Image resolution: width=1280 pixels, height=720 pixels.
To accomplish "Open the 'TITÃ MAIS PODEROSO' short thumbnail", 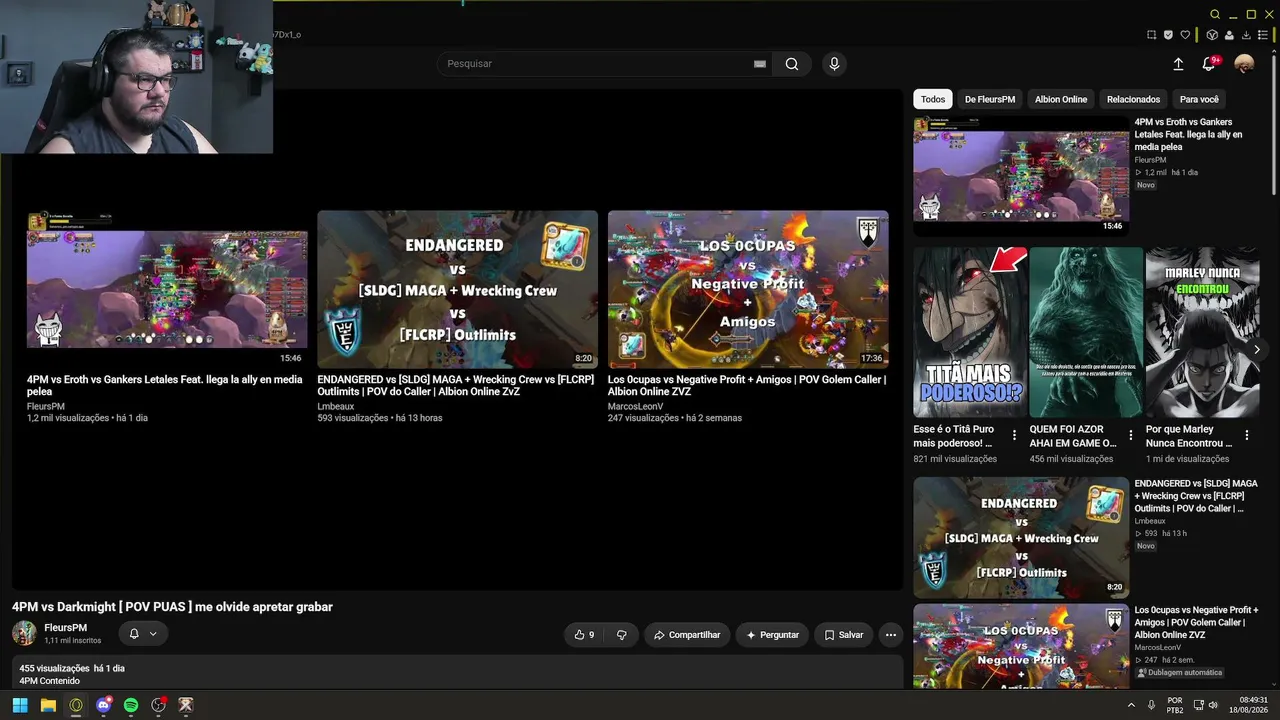I will (970, 332).
